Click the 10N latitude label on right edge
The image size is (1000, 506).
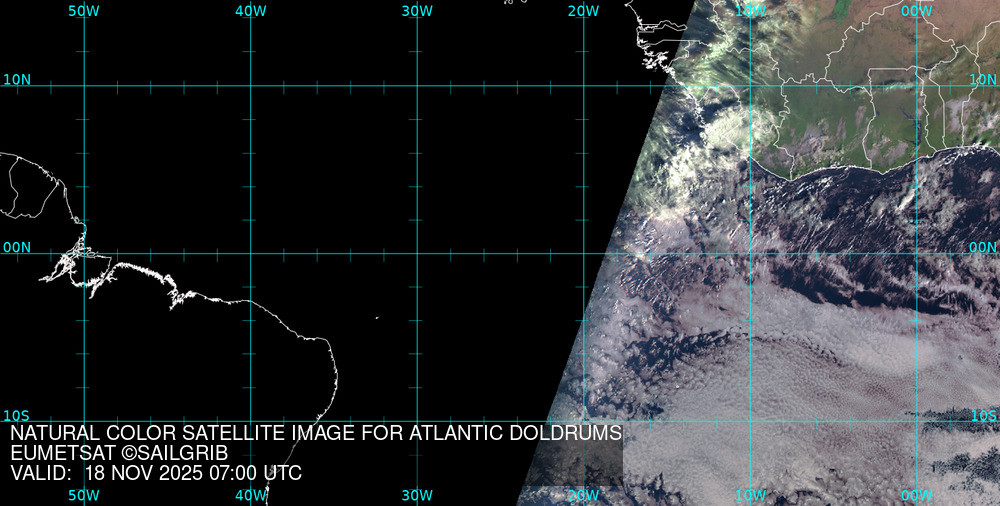pos(983,79)
